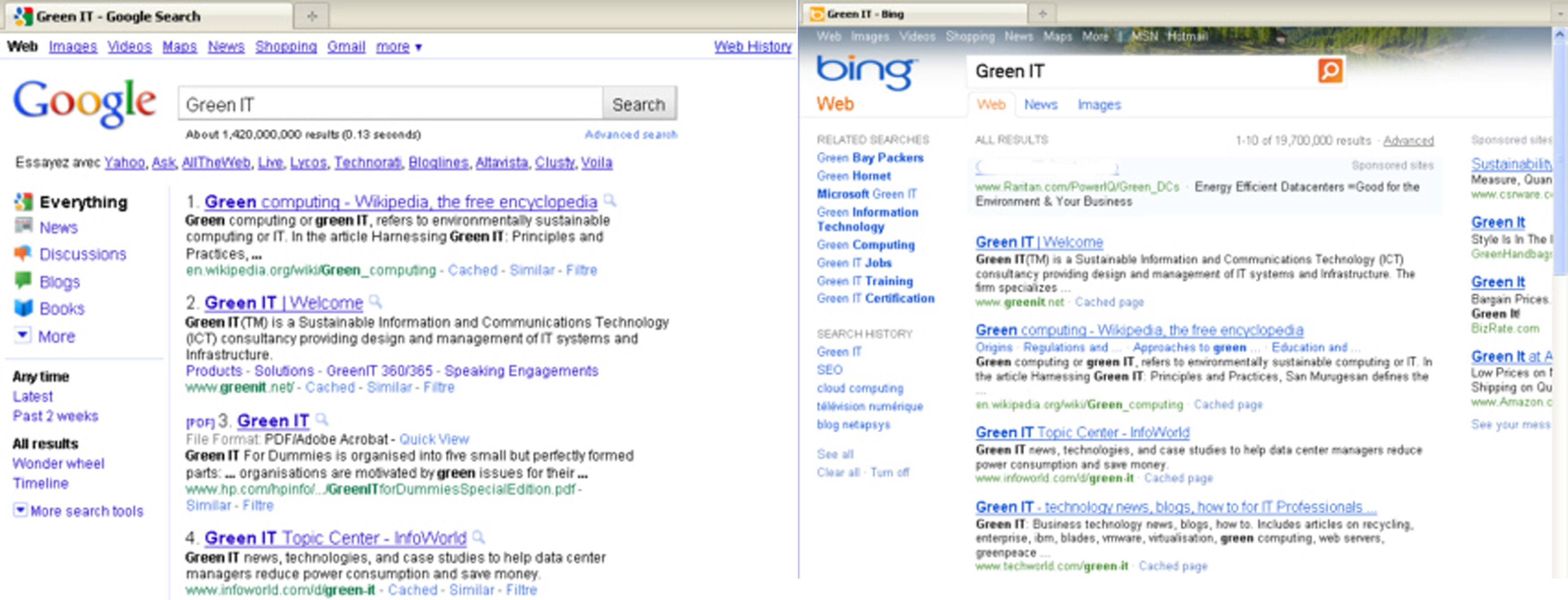Filter Google results to Latest

coord(33,396)
